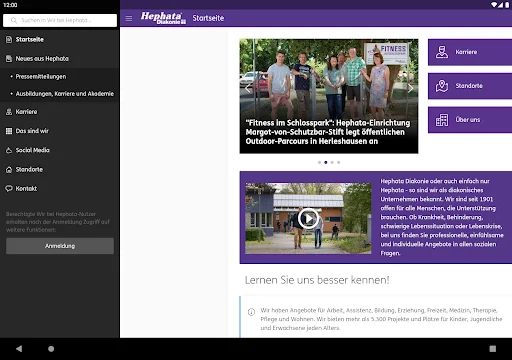
Task: Click the Startseite page icon in sidebar
Action: (x=9, y=40)
